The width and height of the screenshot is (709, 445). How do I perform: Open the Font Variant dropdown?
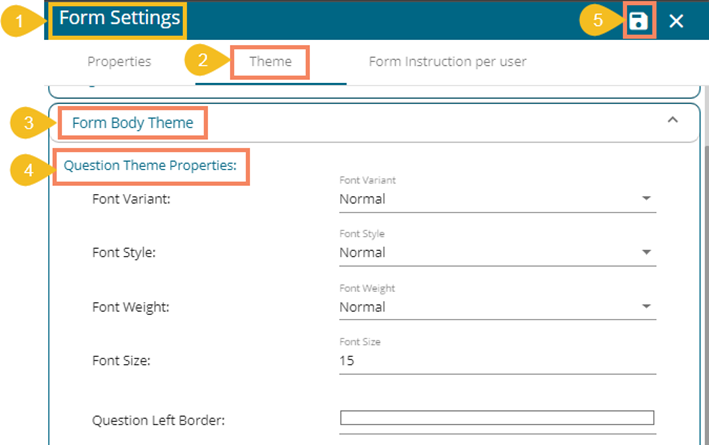(x=497, y=198)
